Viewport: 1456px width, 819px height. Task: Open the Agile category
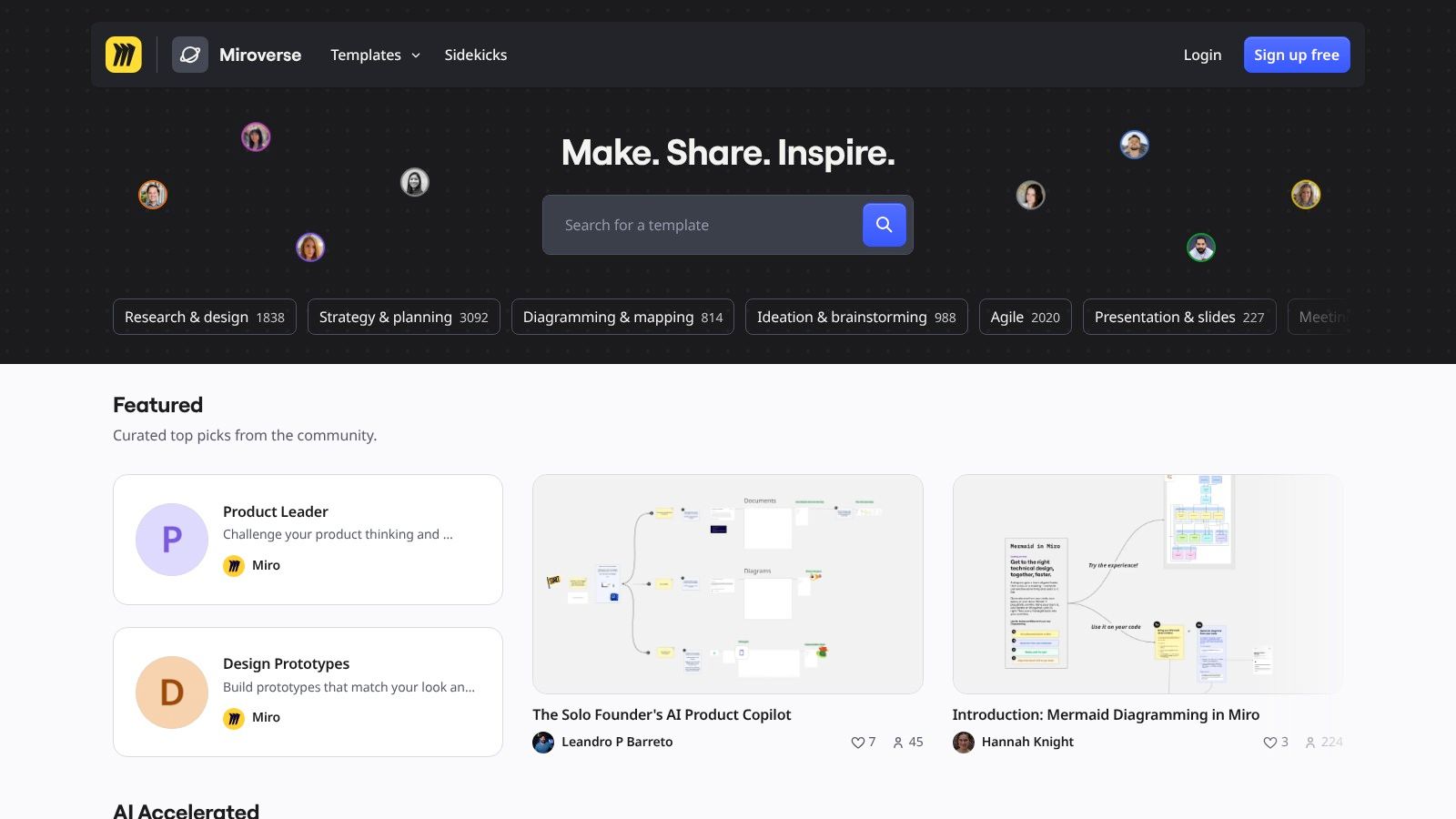tap(1026, 317)
